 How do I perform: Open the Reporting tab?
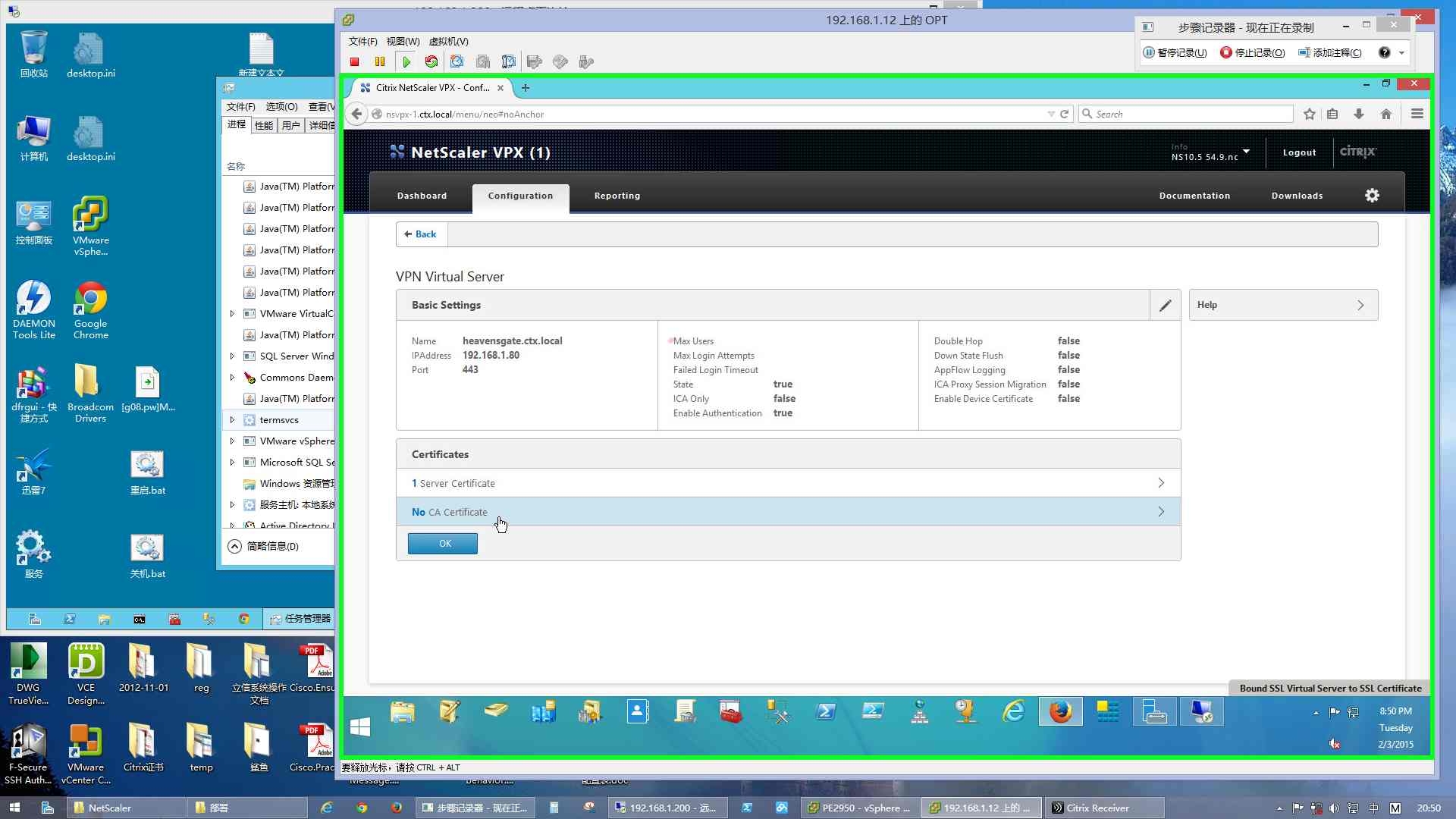617,196
